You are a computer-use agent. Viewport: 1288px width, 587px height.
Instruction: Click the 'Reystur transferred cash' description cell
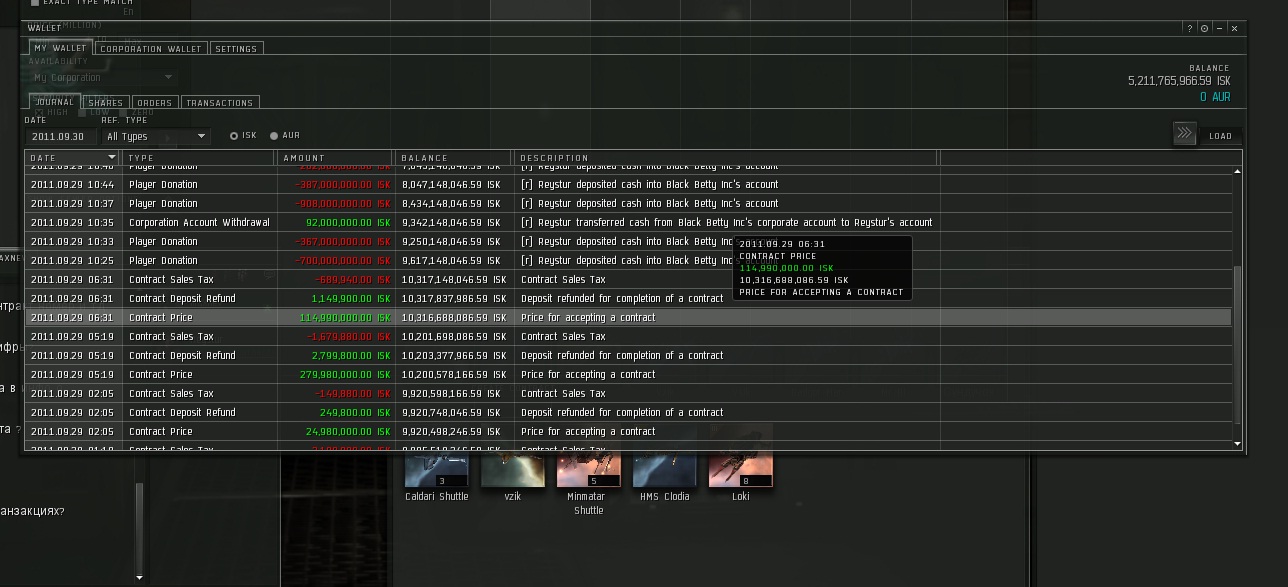point(727,222)
